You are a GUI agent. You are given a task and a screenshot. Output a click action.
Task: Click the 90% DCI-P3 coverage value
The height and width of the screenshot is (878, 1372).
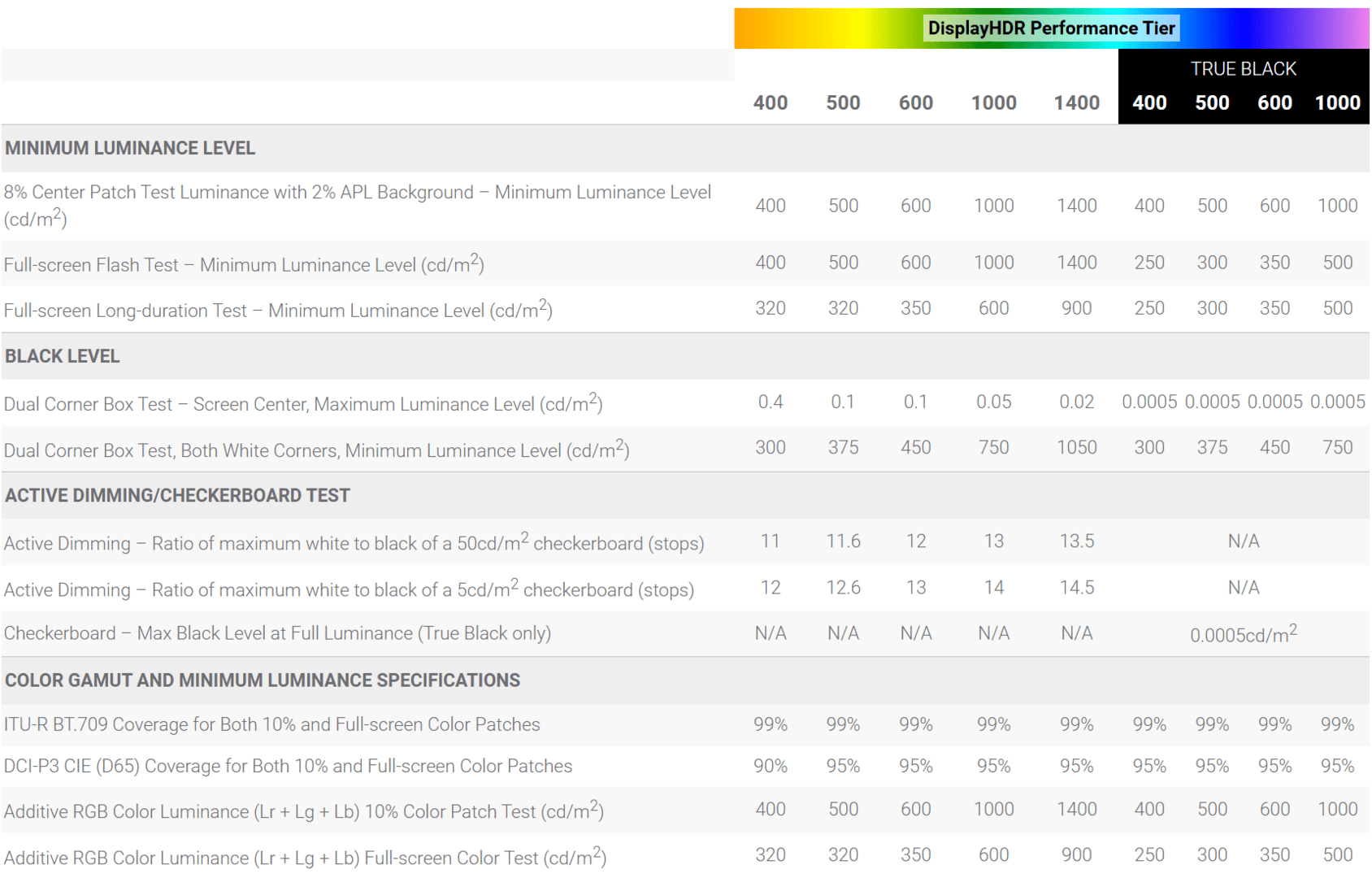tap(770, 766)
